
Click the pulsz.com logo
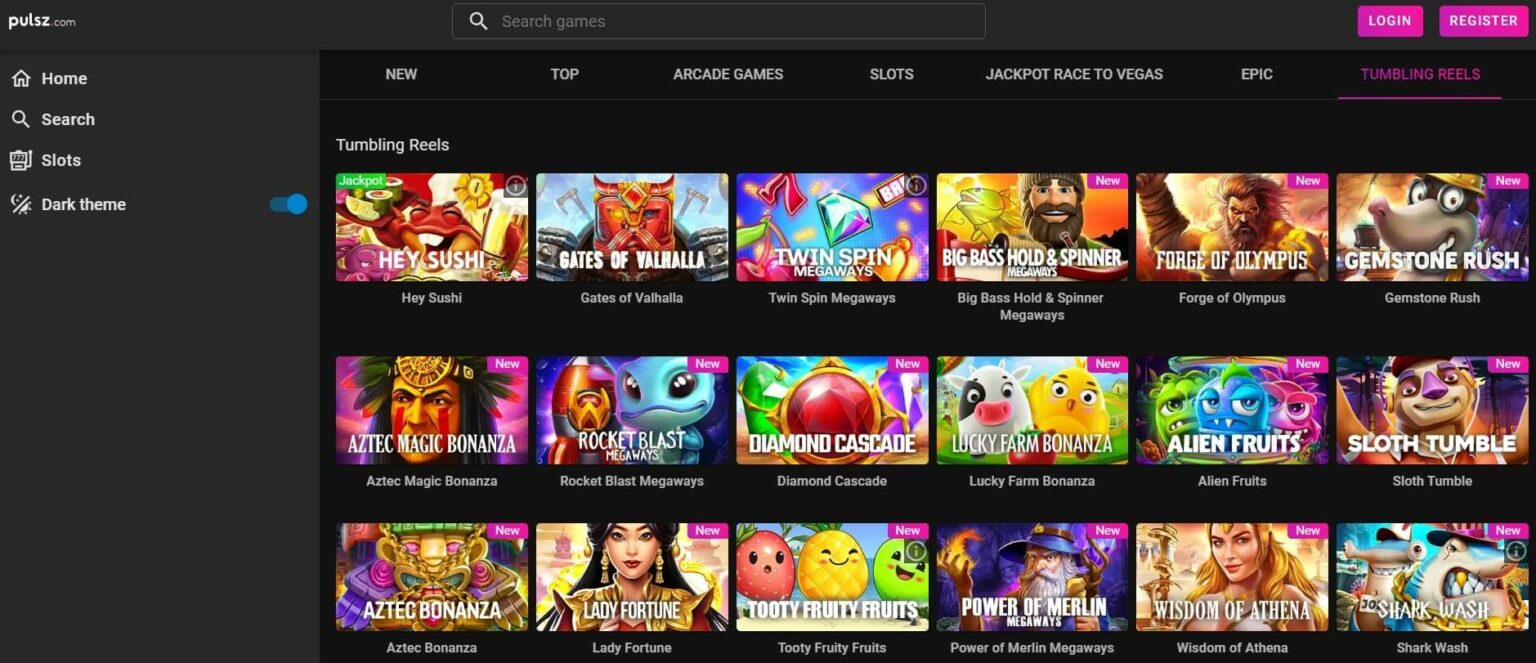(x=42, y=21)
